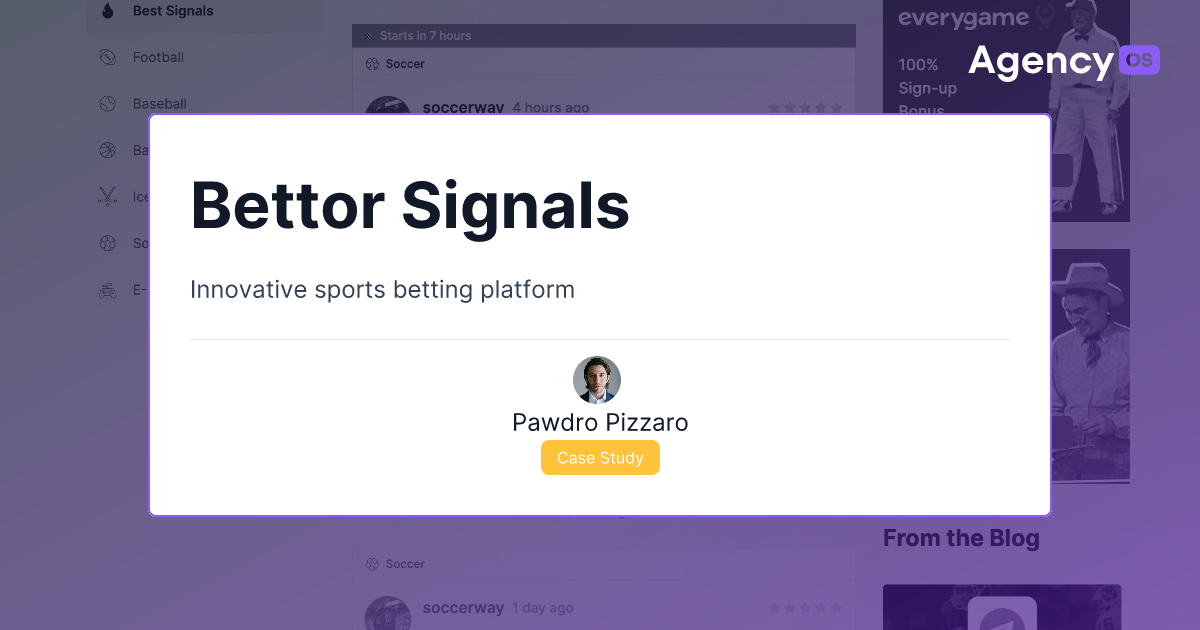Set the fifth star on the rating control
This screenshot has width=1200, height=630.
click(838, 107)
